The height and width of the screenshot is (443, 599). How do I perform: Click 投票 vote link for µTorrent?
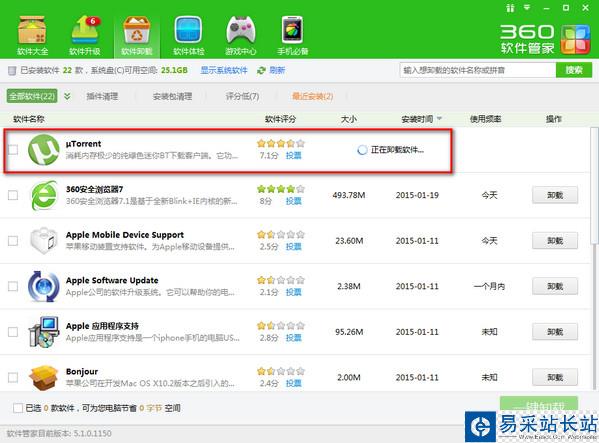[x=293, y=155]
